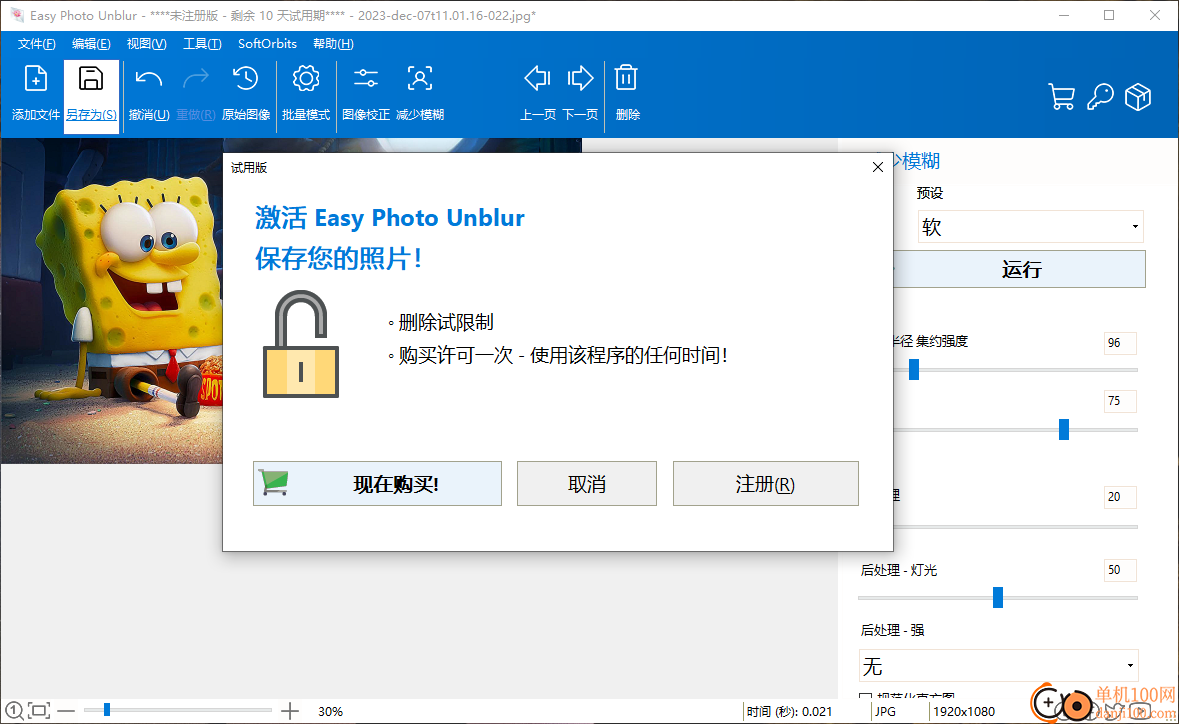
Task: Undo with the 撤消 arrow icon
Action: (148, 79)
